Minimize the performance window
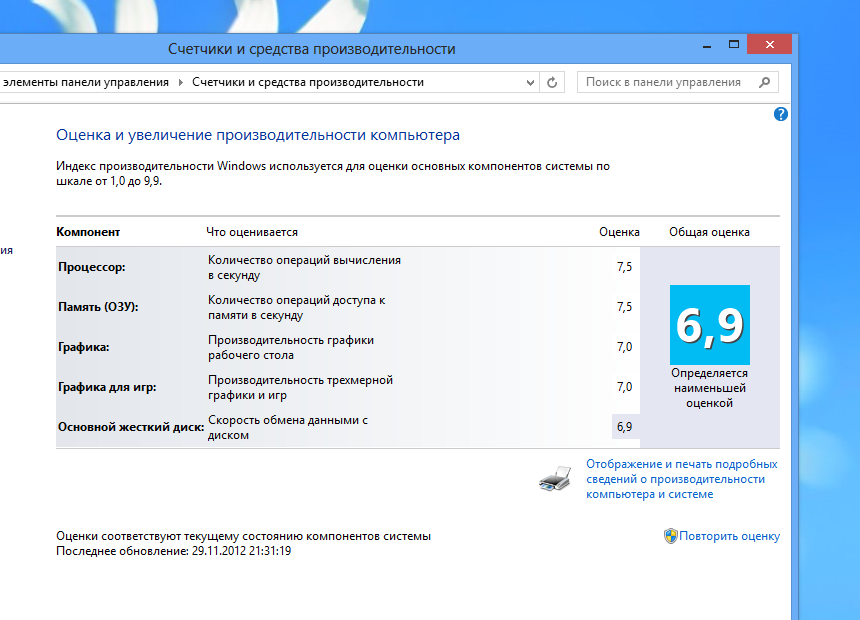Viewport: 860px width, 620px height. 707,46
